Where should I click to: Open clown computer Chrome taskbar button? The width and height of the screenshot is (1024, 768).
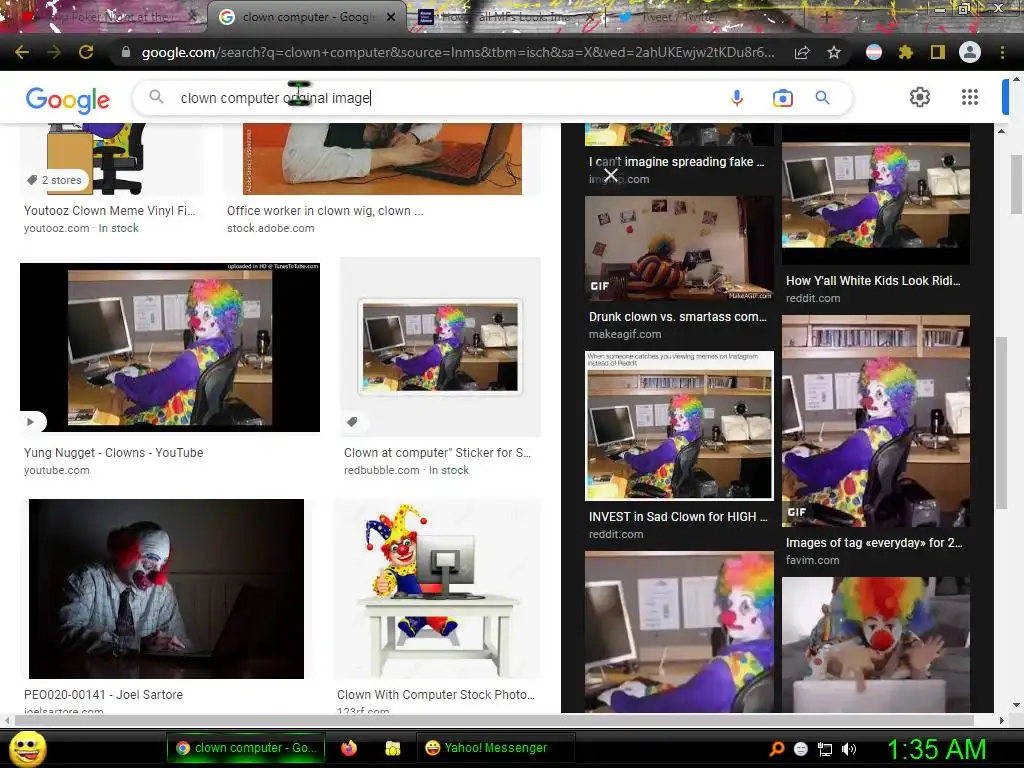coord(247,748)
